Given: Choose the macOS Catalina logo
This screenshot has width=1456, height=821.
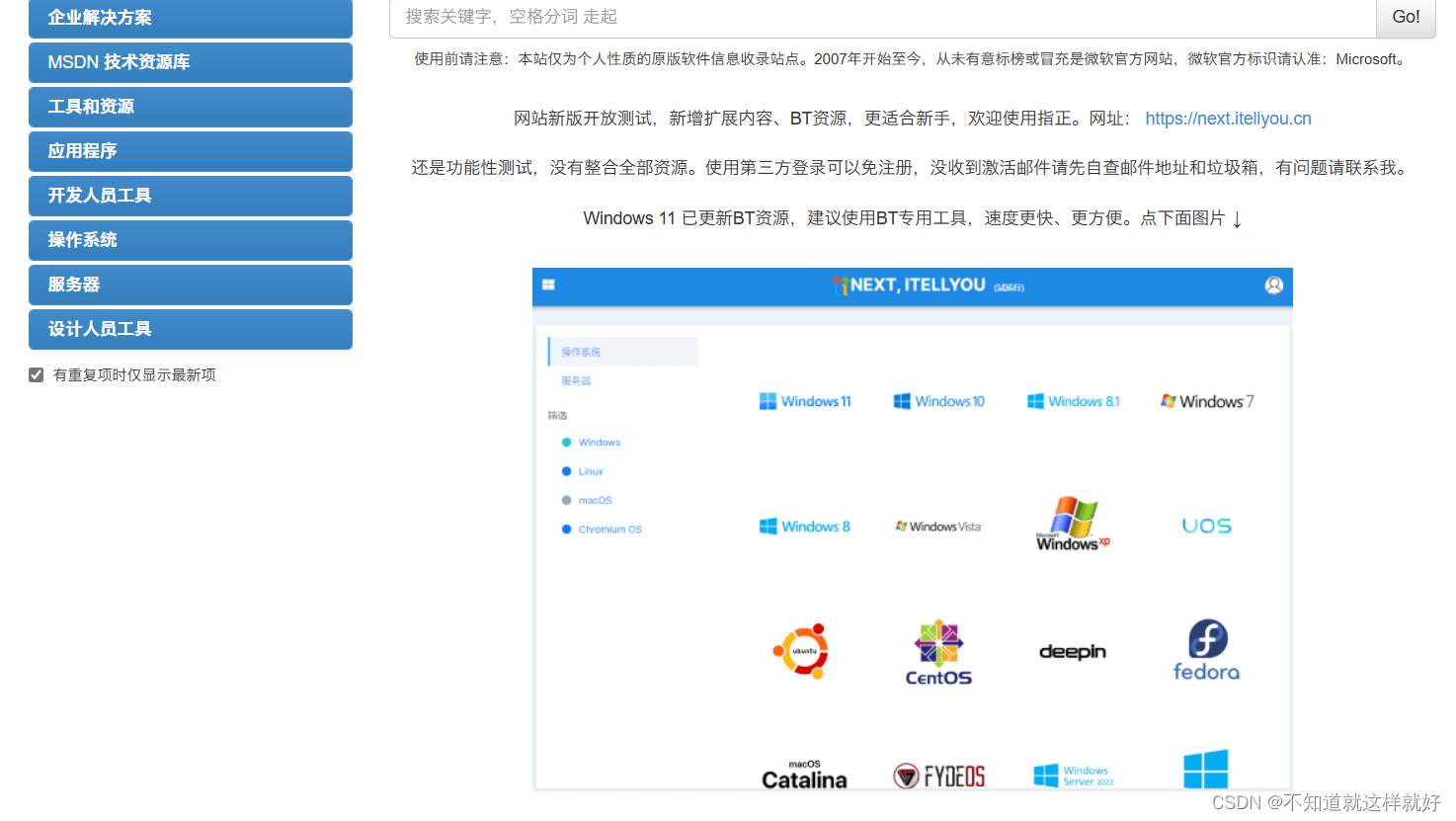Looking at the screenshot, I should click(x=804, y=775).
